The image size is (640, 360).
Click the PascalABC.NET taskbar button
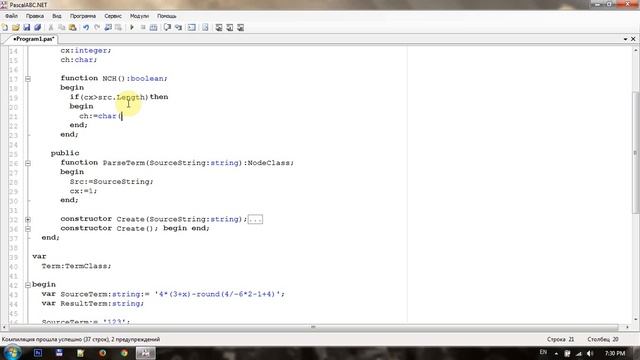146,353
